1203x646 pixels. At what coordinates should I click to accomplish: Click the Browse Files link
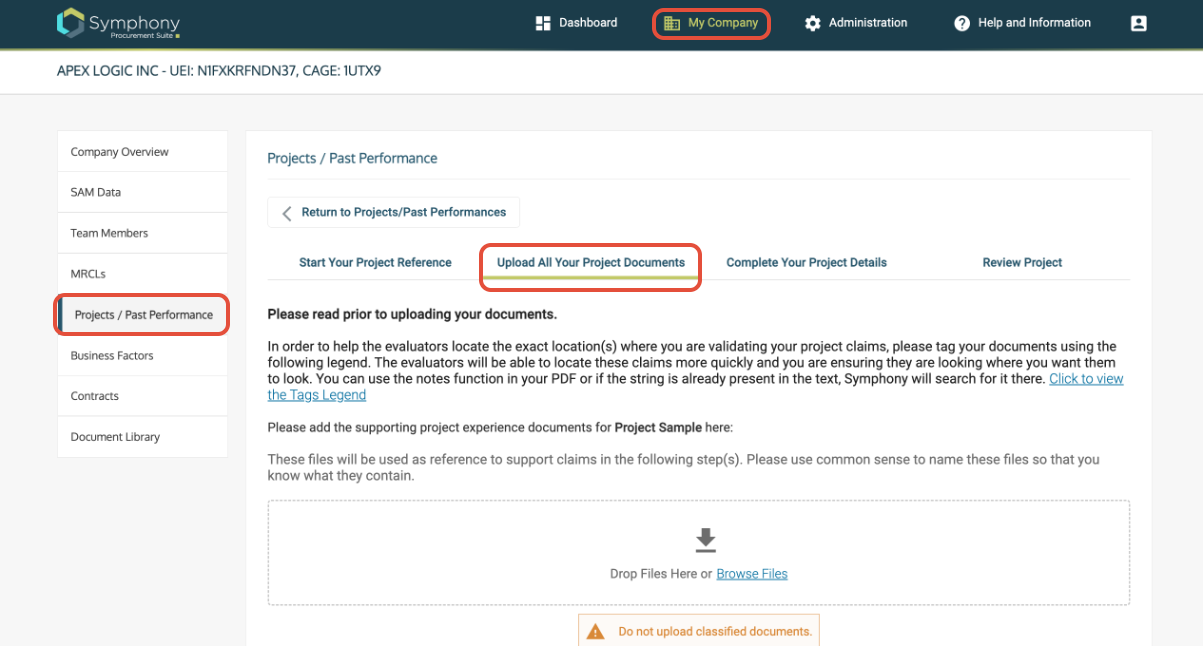coord(752,574)
